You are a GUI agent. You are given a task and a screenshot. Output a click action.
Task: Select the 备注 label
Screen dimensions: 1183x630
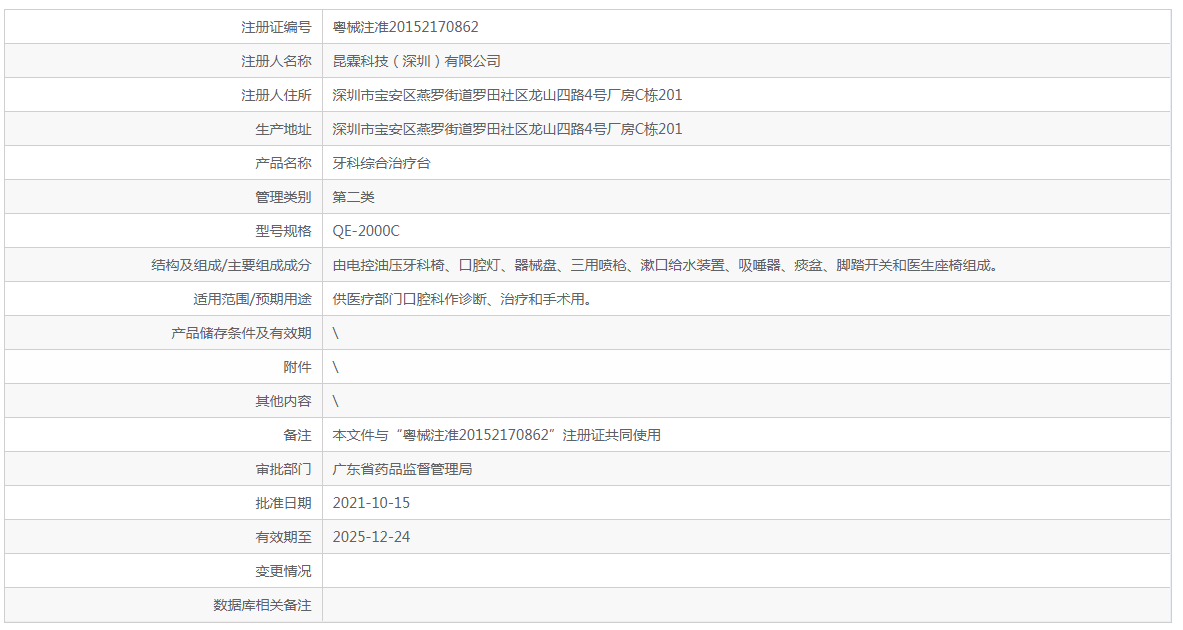tap(297, 435)
